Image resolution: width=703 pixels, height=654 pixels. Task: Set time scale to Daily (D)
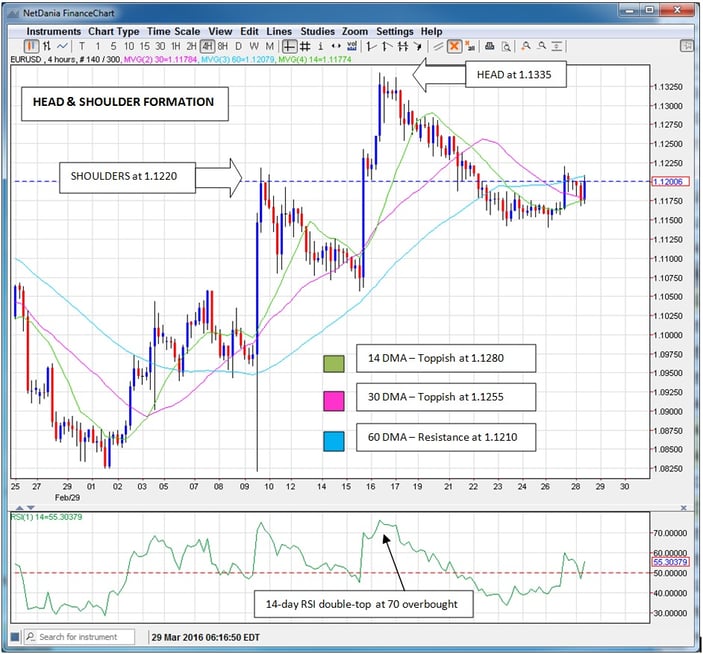pos(239,46)
